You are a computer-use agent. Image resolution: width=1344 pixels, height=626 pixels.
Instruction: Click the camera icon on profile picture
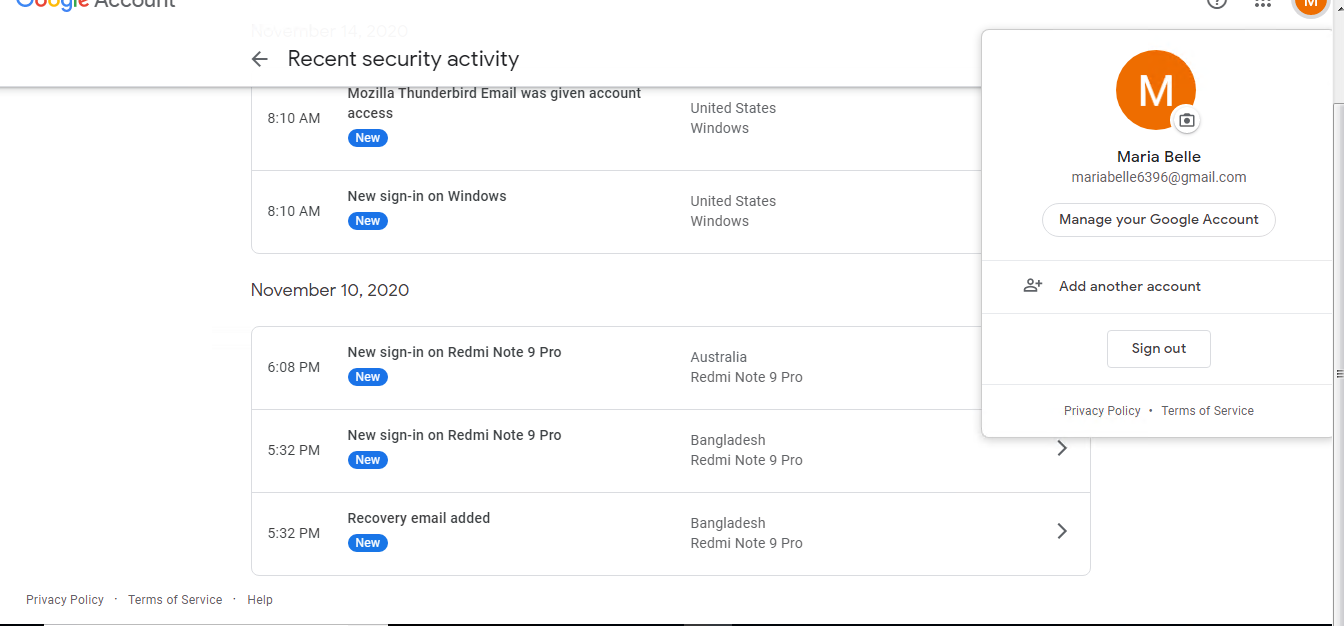1186,120
